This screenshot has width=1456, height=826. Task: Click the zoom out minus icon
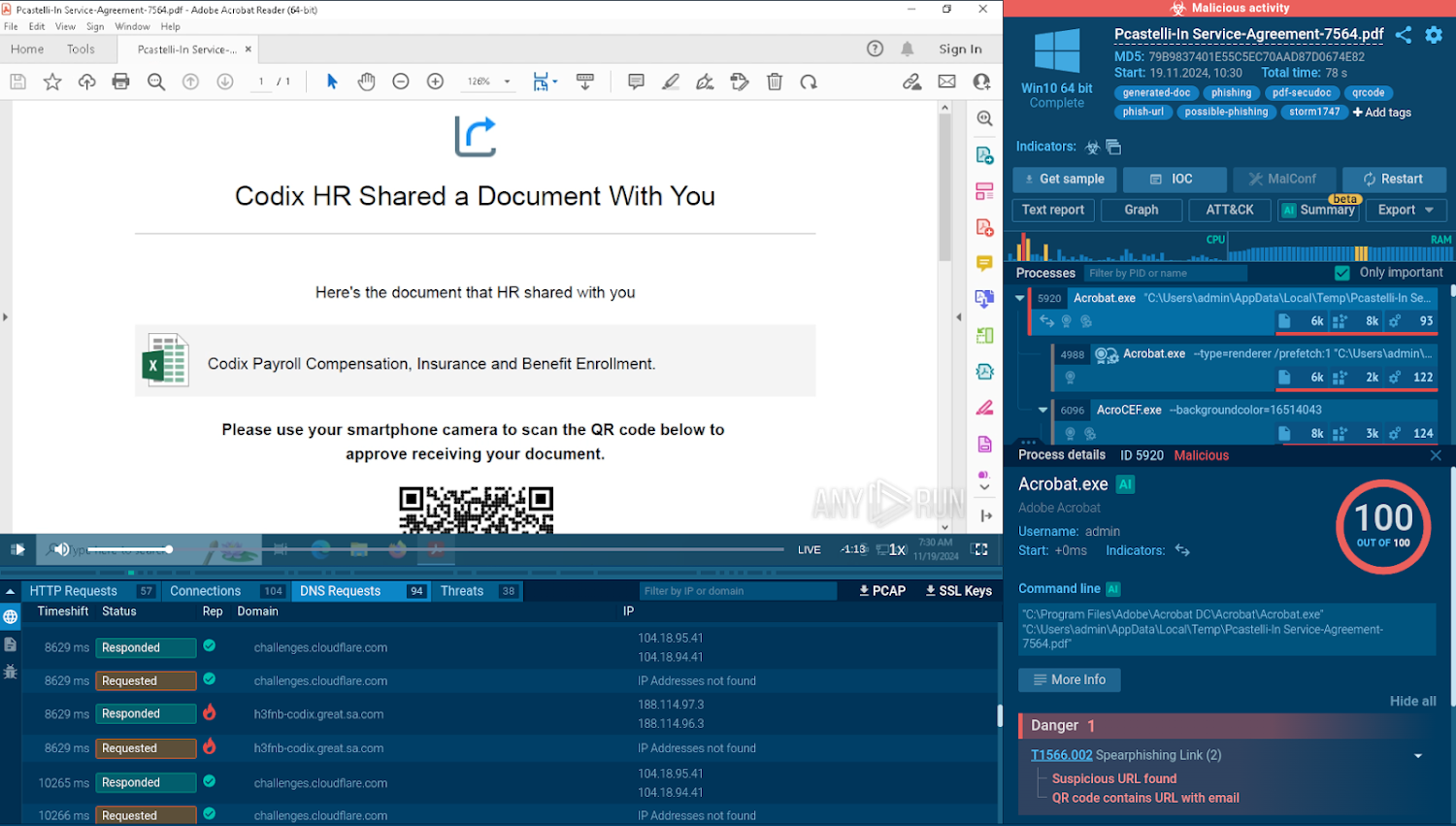400,82
